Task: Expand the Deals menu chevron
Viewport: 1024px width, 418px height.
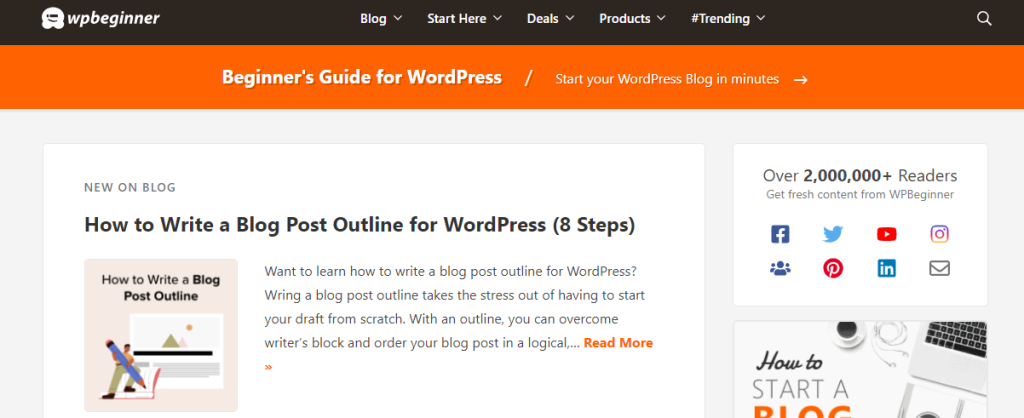Action: point(570,18)
